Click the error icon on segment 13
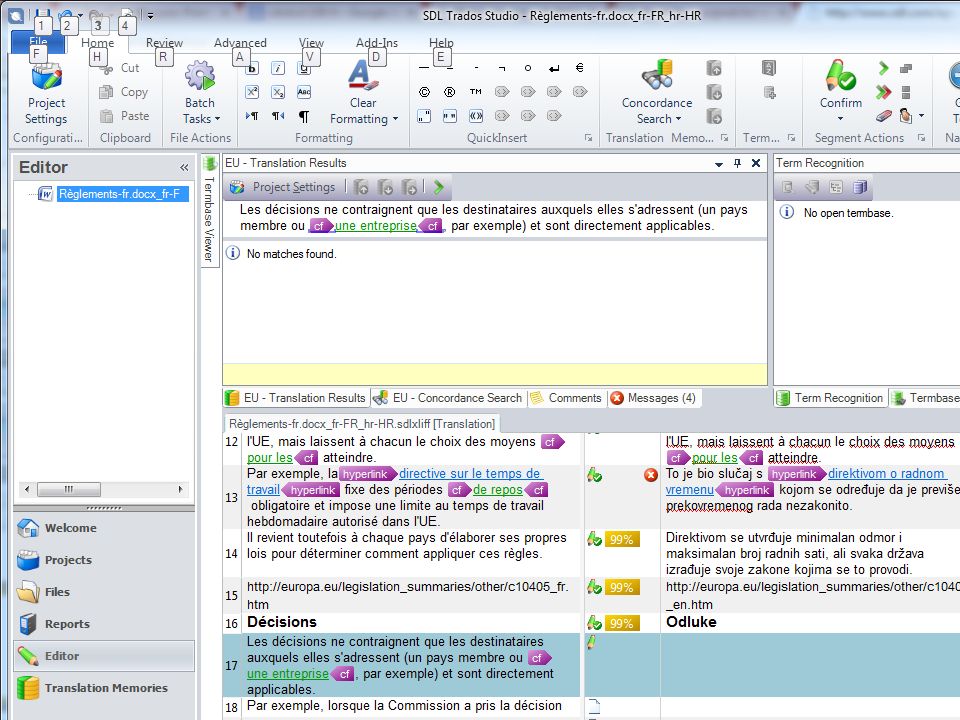Image resolution: width=960 pixels, height=720 pixels. (651, 475)
